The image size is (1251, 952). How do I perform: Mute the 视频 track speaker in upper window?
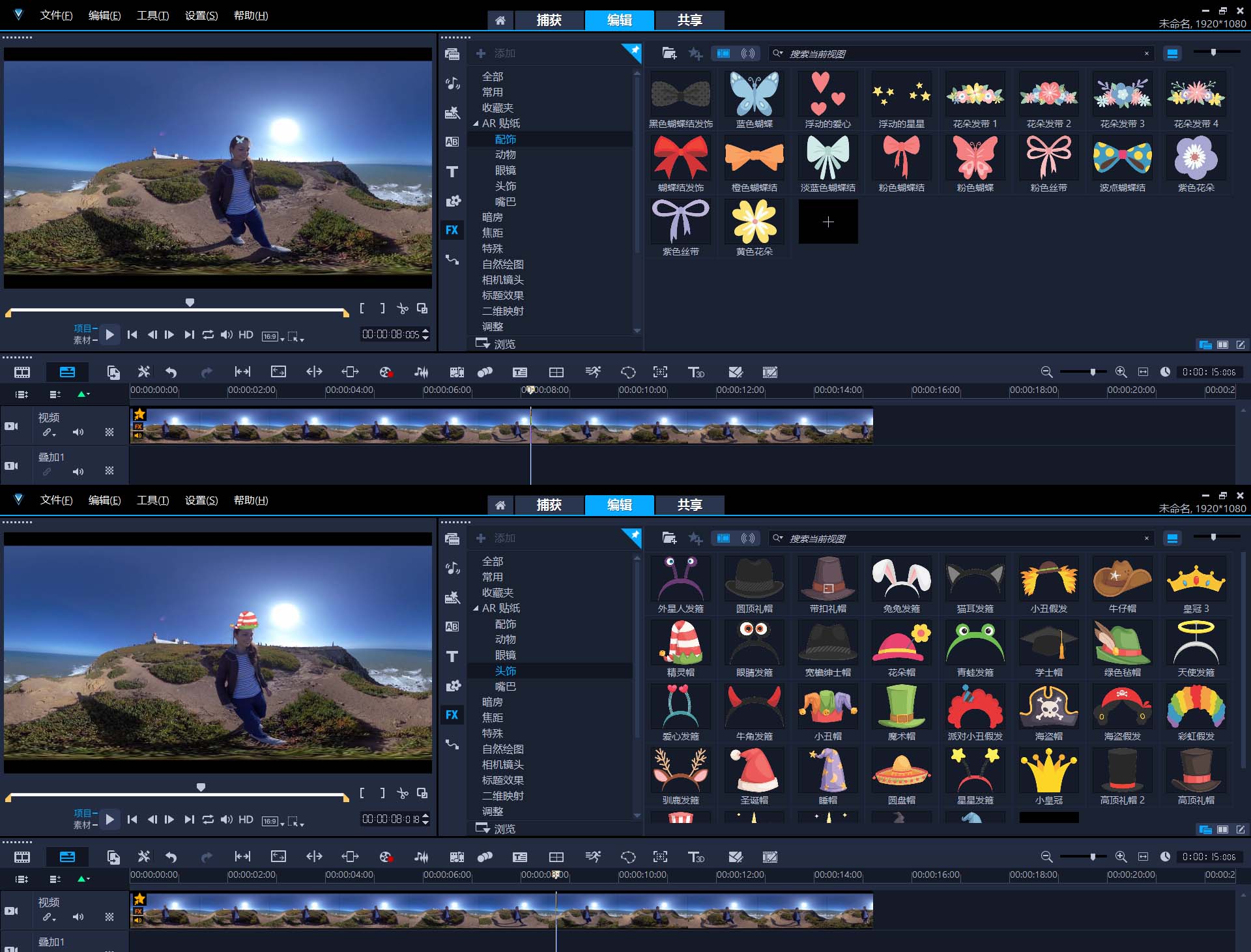pyautogui.click(x=78, y=432)
